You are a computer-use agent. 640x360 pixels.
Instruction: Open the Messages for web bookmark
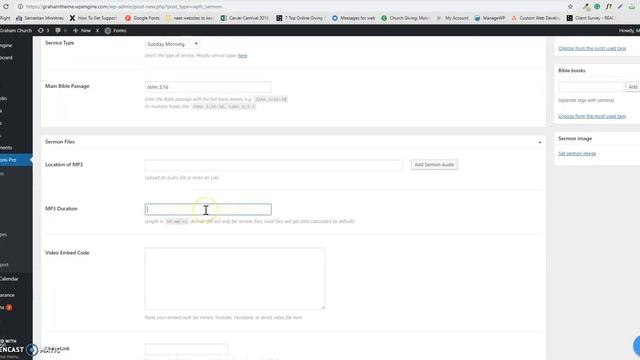click(x=354, y=18)
